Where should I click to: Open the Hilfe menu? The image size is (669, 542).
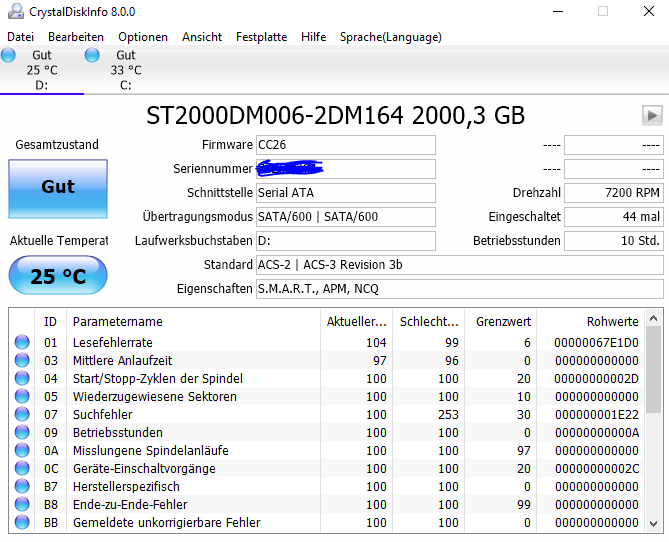click(314, 37)
